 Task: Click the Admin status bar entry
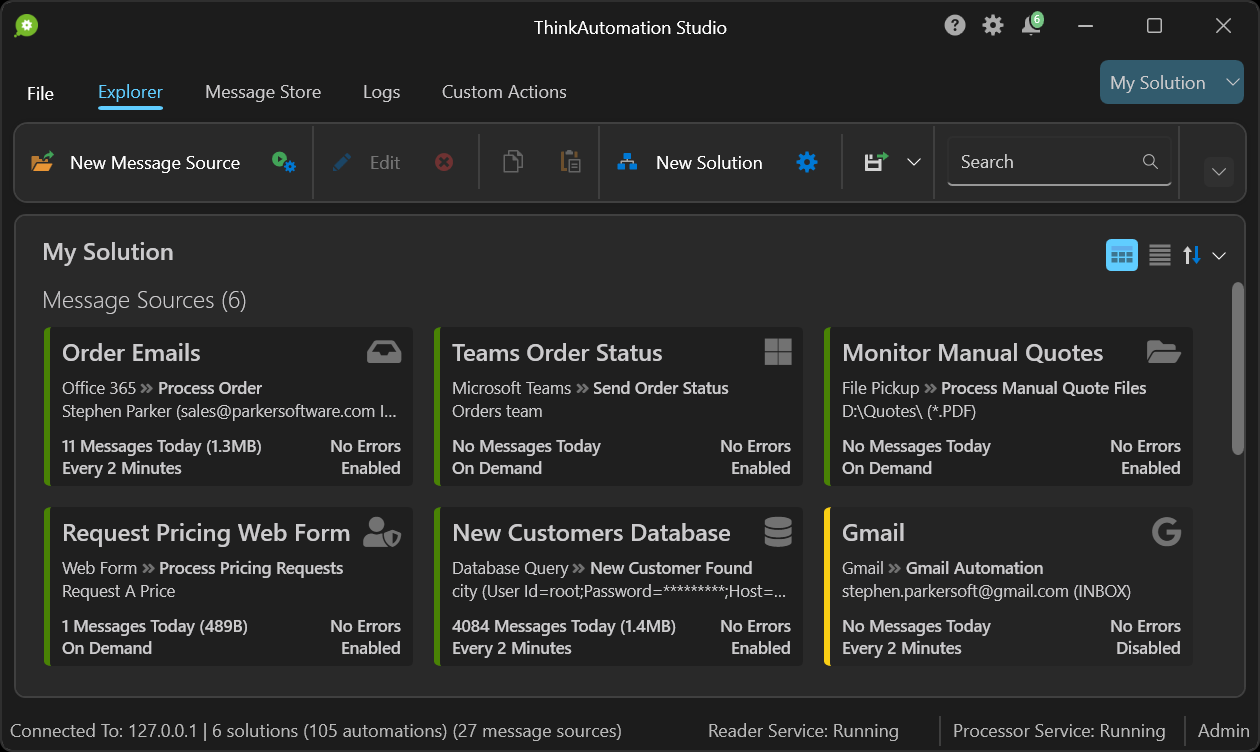[1223, 731]
